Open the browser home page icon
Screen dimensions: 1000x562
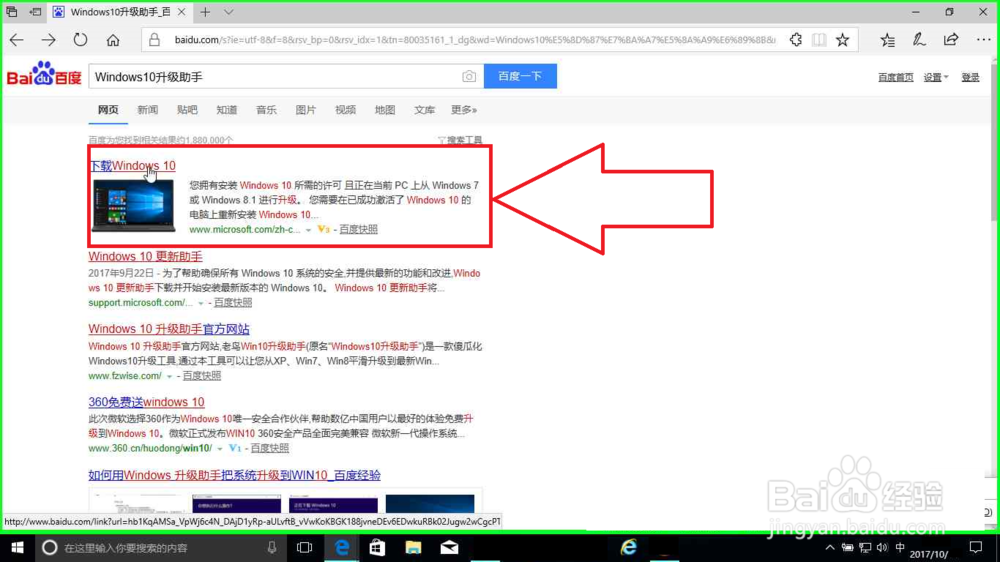click(x=113, y=40)
